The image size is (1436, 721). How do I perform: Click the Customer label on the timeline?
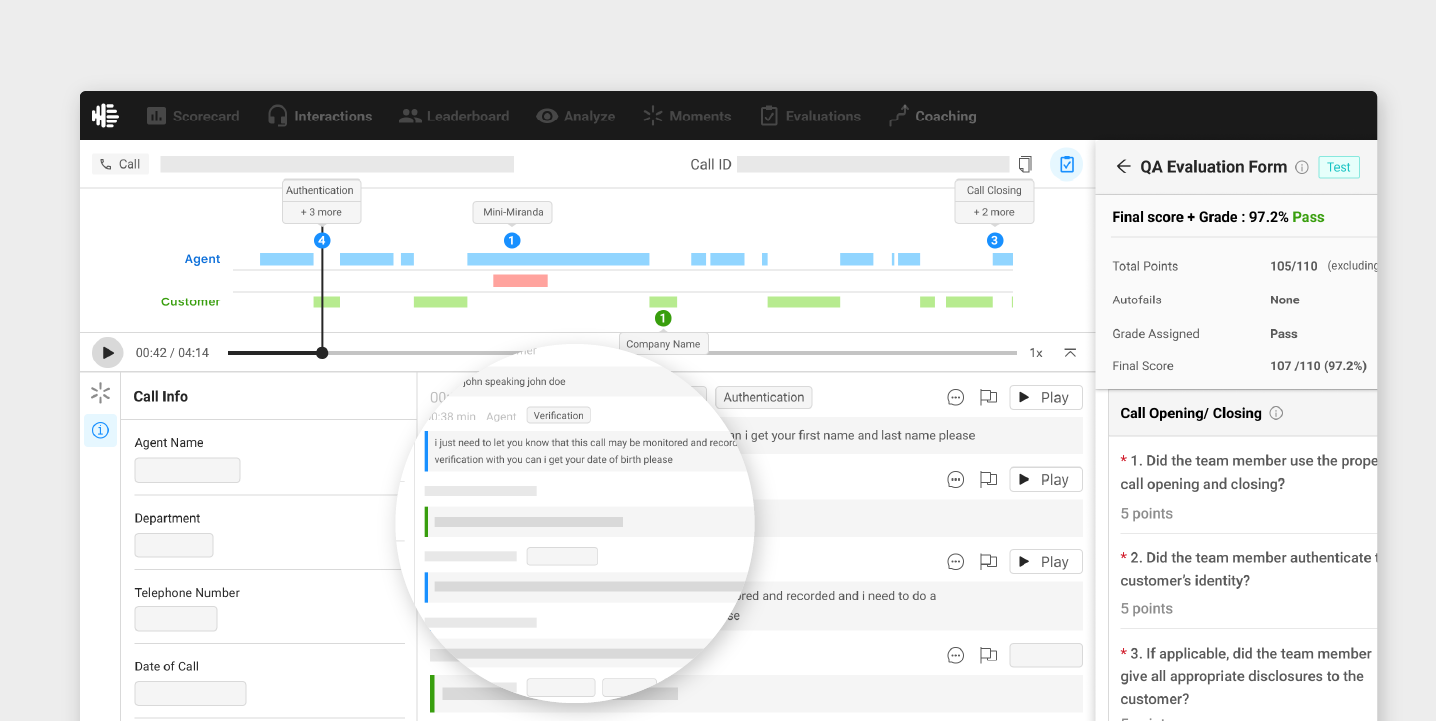click(x=190, y=301)
